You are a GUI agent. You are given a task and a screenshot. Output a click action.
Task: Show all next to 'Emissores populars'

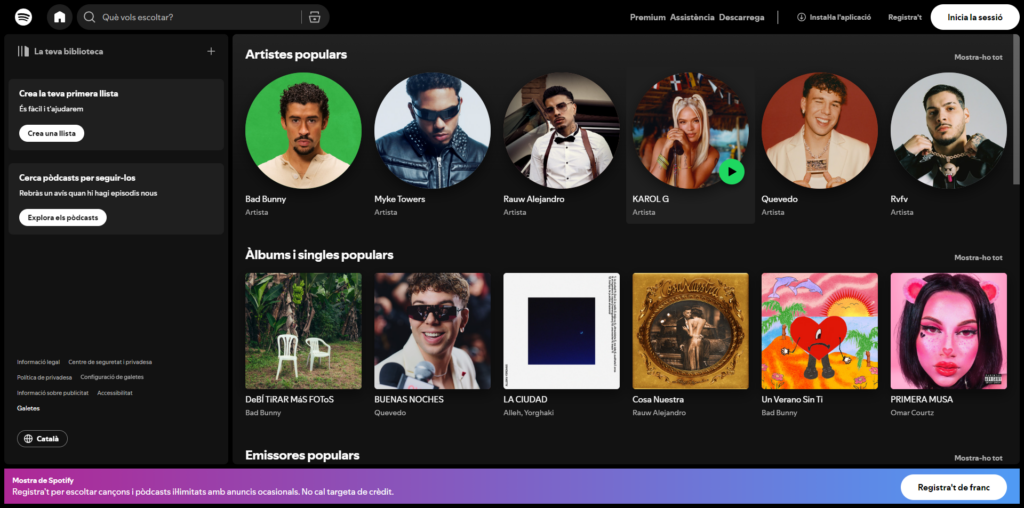tap(978, 458)
